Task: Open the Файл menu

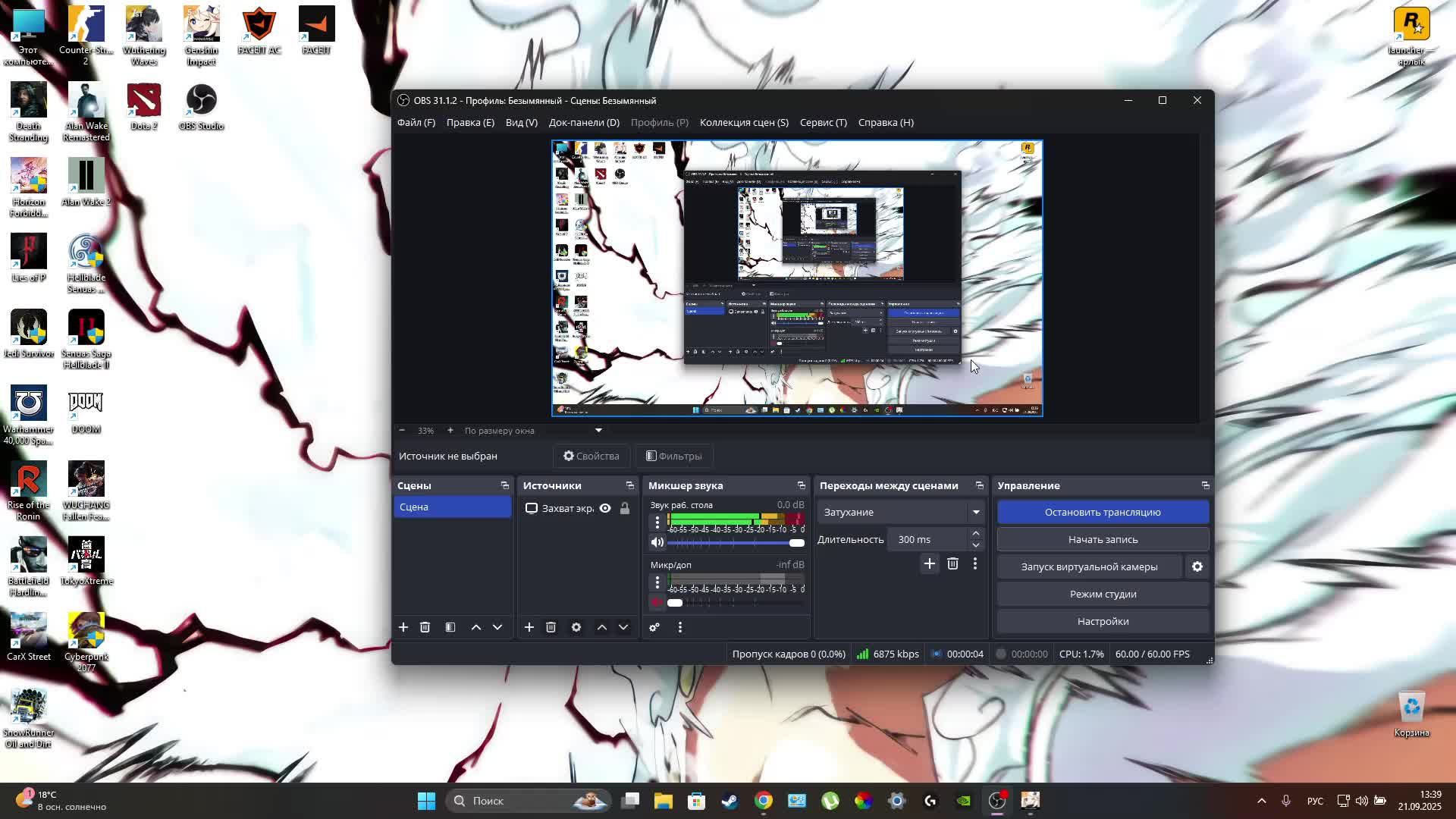Action: click(416, 122)
